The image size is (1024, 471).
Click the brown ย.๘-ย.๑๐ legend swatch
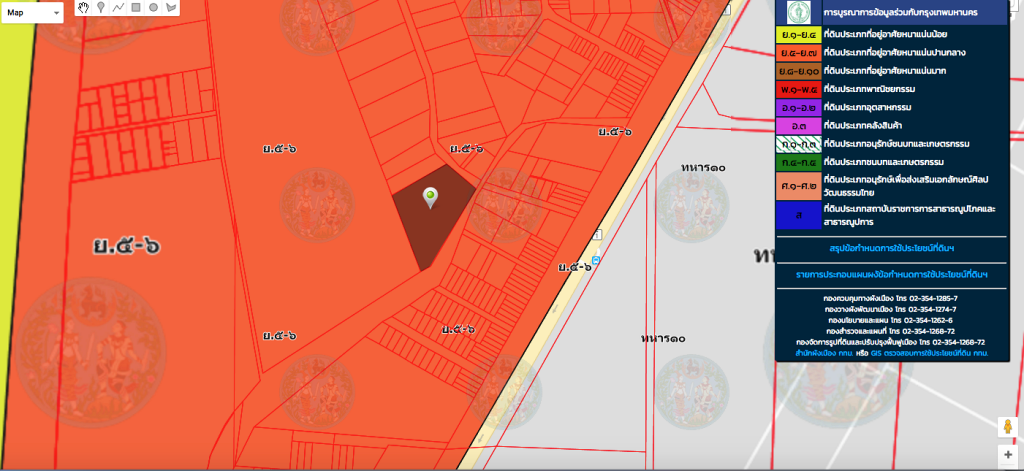(x=798, y=71)
